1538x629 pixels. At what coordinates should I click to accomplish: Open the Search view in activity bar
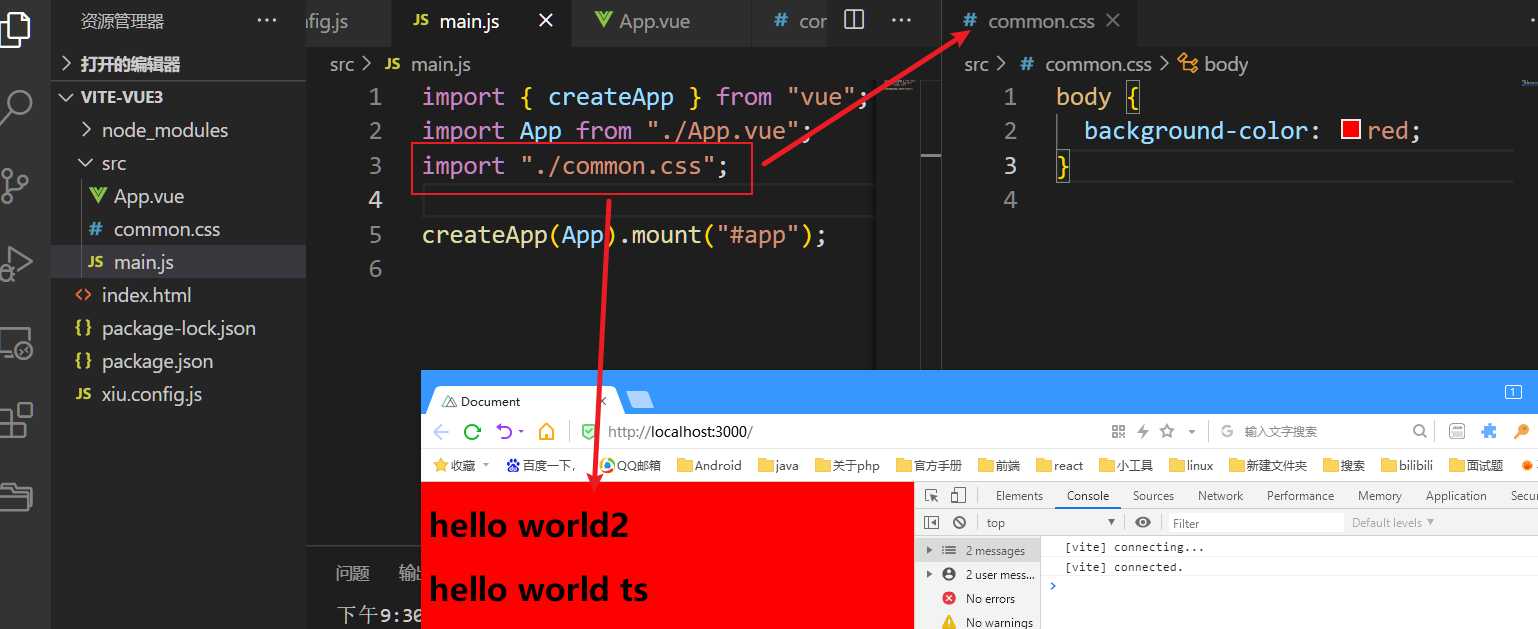tap(16, 106)
